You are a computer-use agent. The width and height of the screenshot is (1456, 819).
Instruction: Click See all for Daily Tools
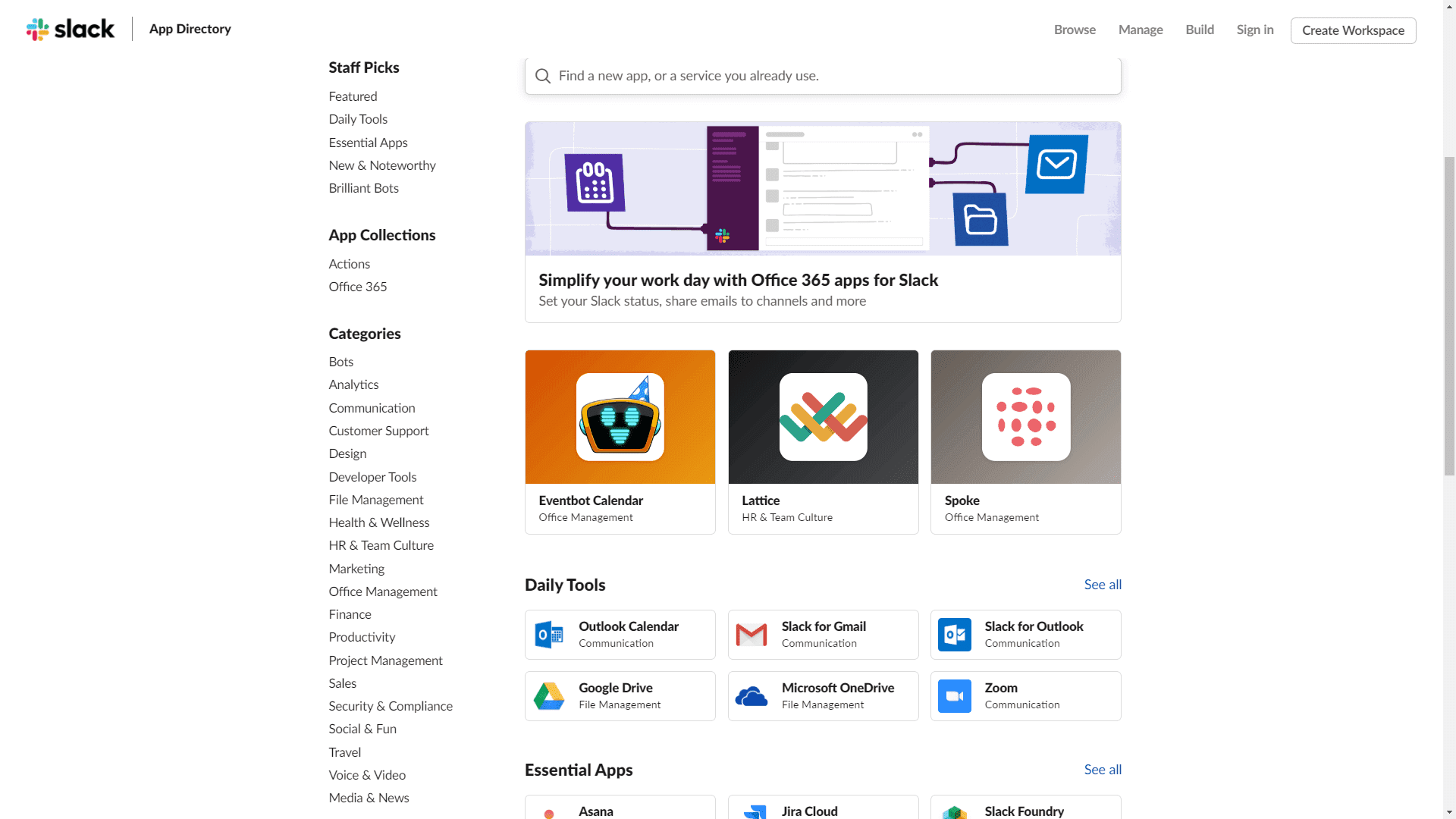[1103, 585]
